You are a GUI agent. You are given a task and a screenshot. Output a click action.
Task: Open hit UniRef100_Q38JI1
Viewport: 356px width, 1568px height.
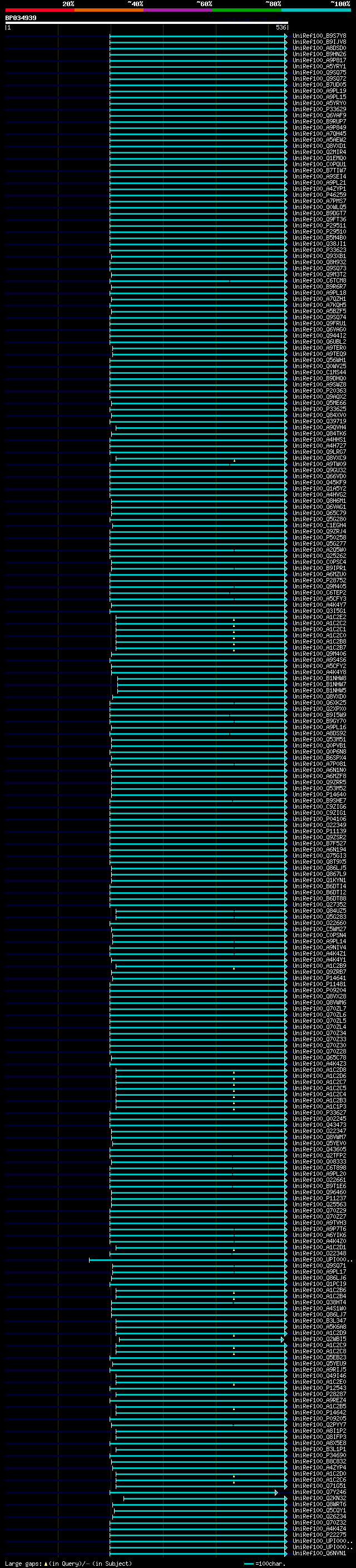[319, 244]
